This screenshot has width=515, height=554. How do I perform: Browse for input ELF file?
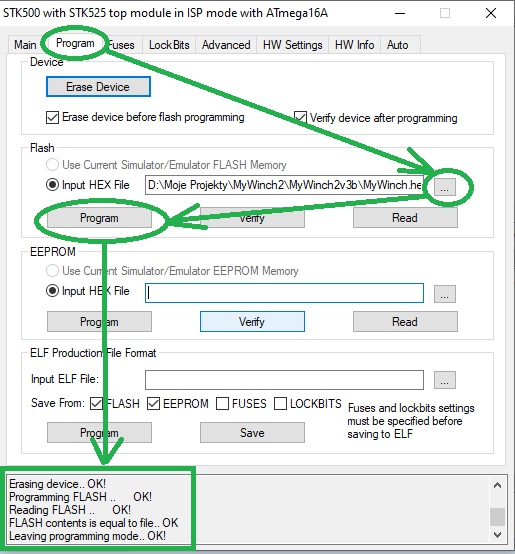[x=445, y=380]
